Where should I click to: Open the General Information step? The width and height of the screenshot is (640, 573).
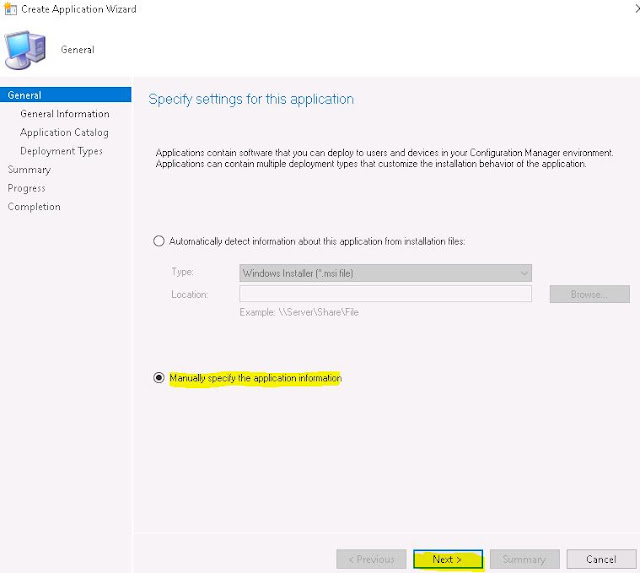(65, 113)
